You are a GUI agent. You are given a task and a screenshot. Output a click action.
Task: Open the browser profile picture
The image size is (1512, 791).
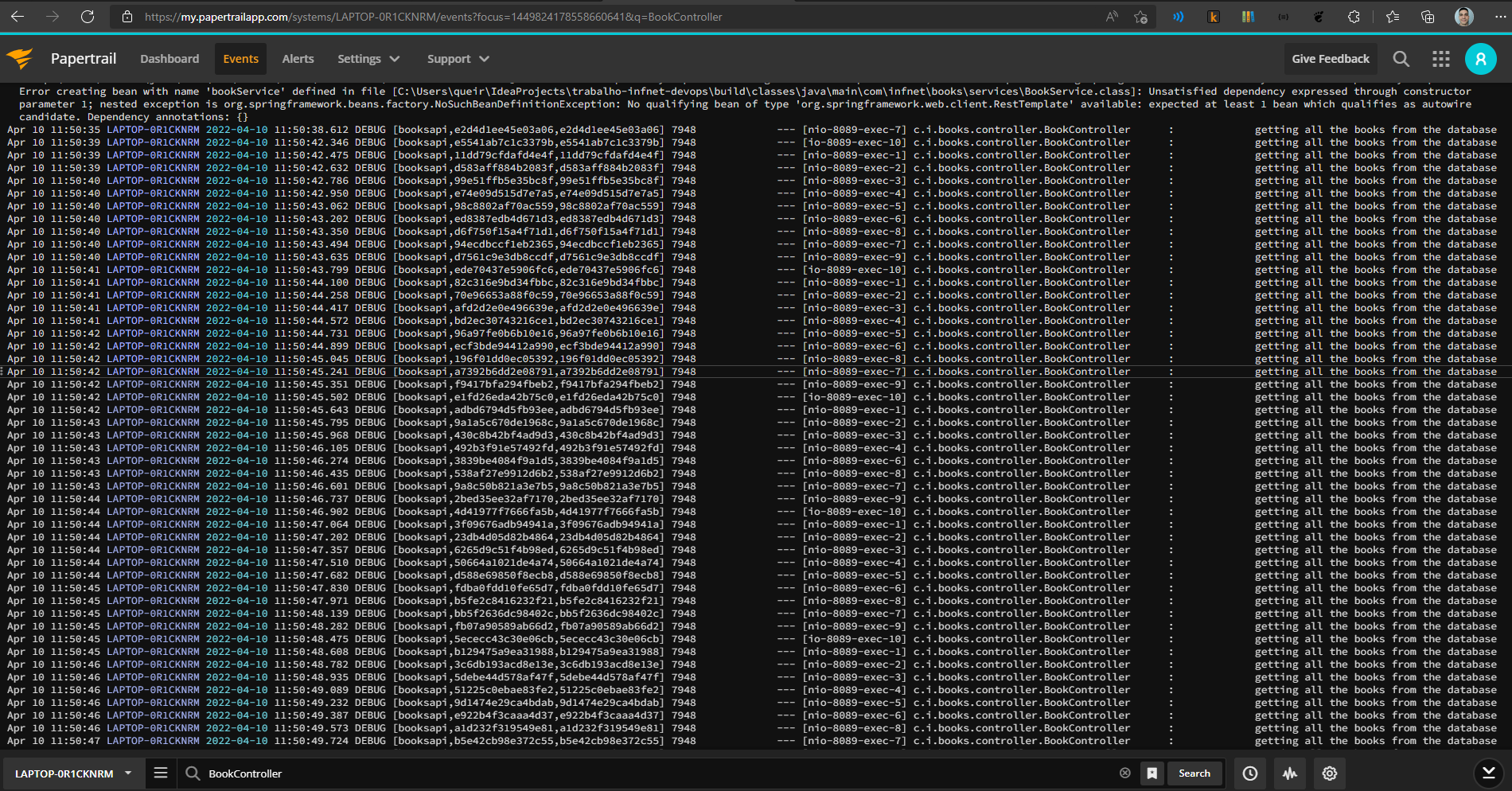tap(1464, 17)
